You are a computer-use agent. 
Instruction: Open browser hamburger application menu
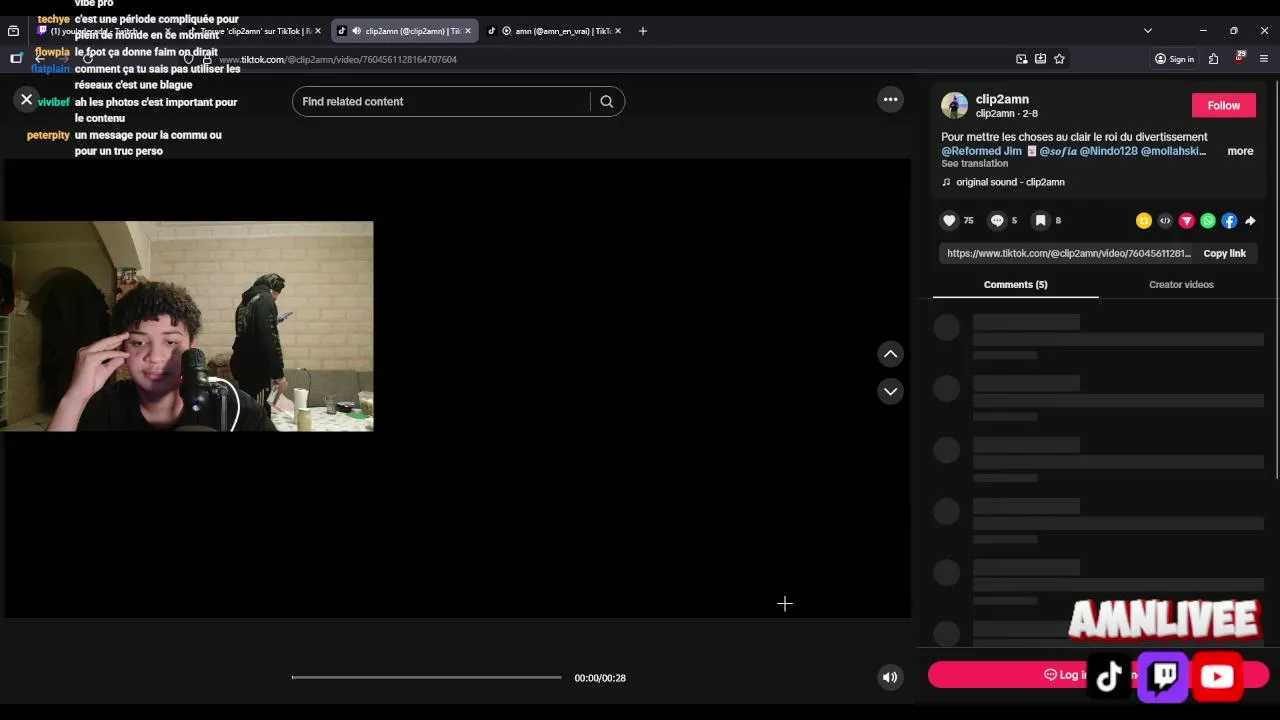tap(1264, 59)
